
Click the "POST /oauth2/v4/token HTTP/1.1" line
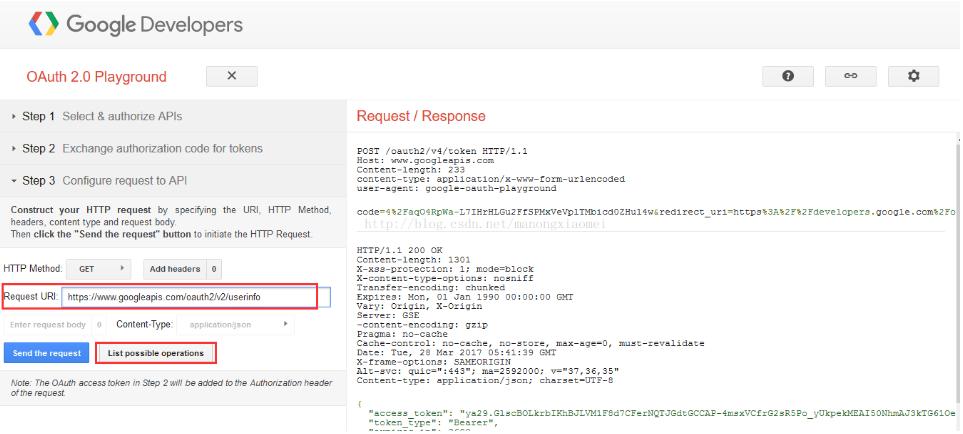(442, 151)
